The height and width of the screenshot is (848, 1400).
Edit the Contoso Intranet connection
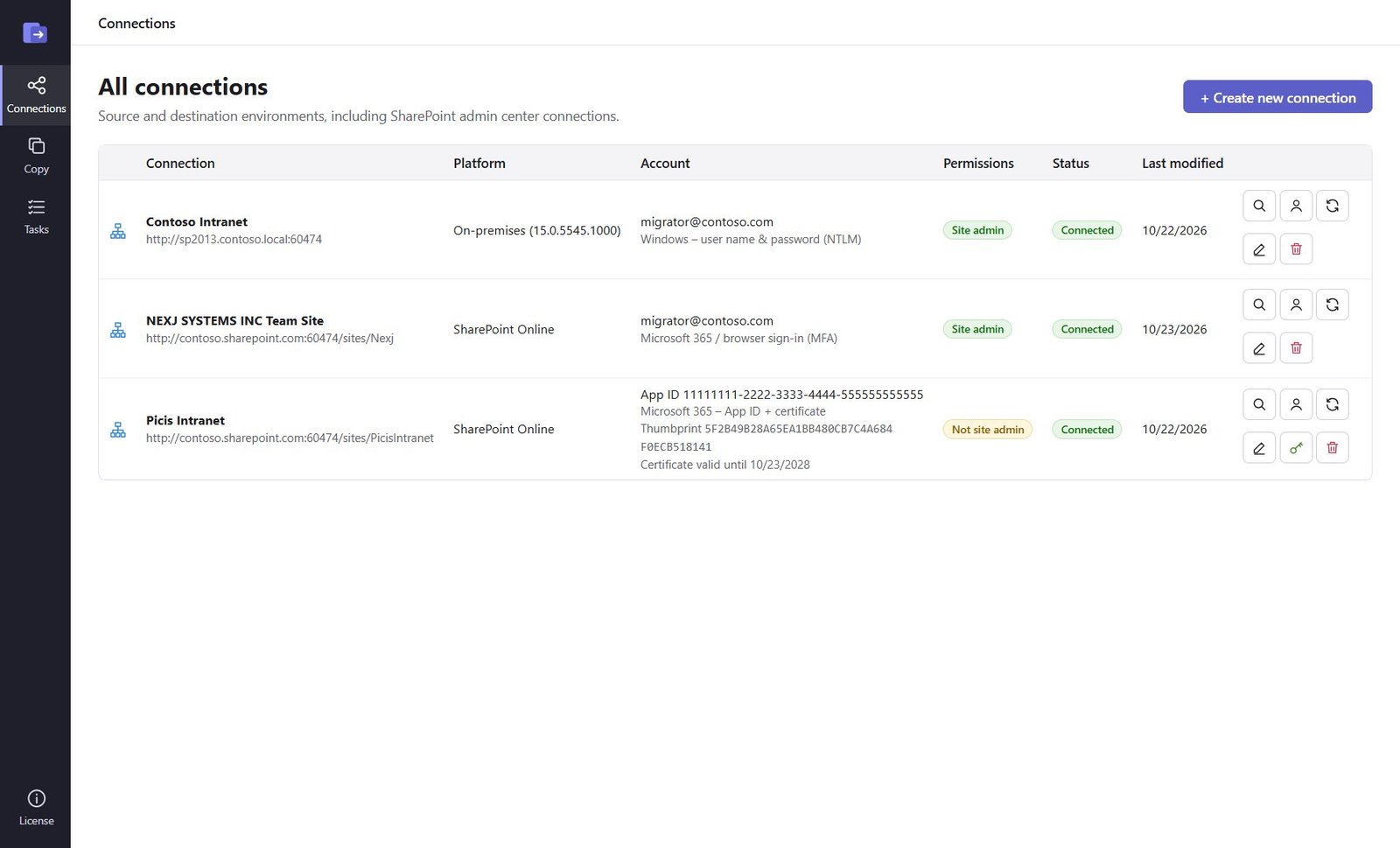click(1259, 249)
